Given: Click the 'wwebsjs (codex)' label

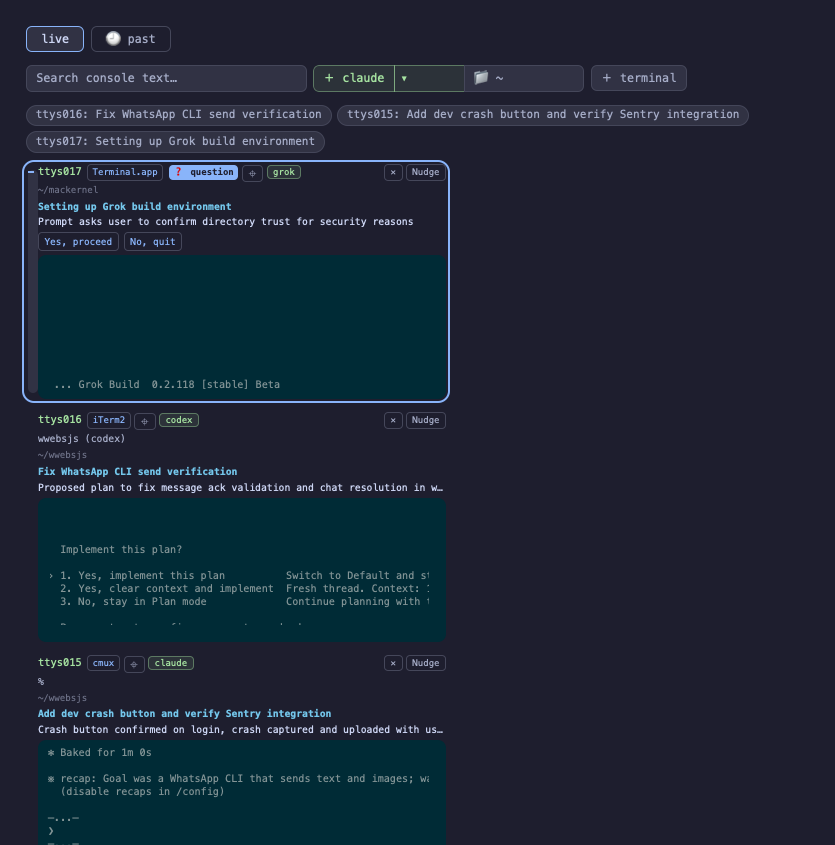Looking at the screenshot, I should coord(81,439).
